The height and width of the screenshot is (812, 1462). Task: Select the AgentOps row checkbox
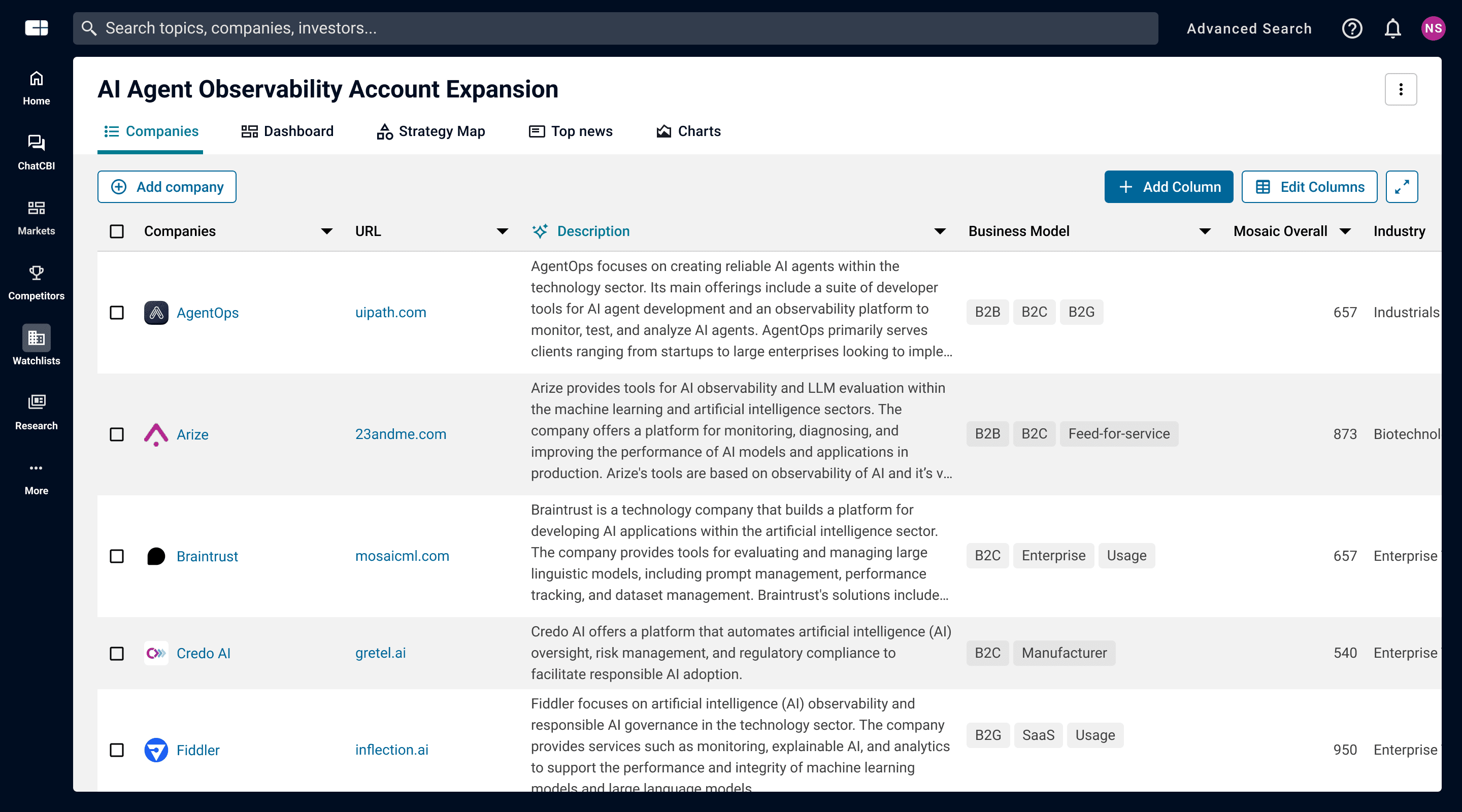[117, 313]
